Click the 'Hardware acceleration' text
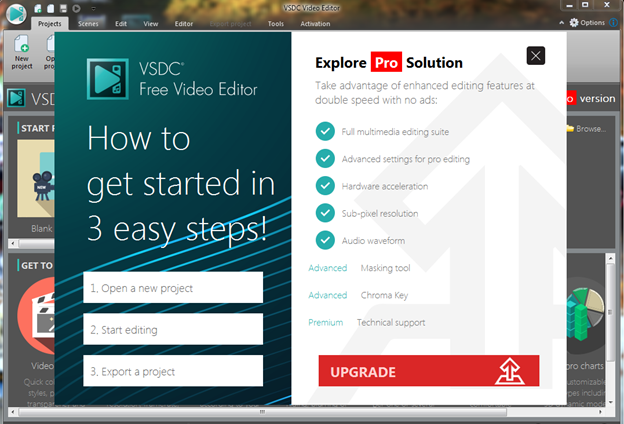Screen dimensions: 624x424 click(384, 186)
